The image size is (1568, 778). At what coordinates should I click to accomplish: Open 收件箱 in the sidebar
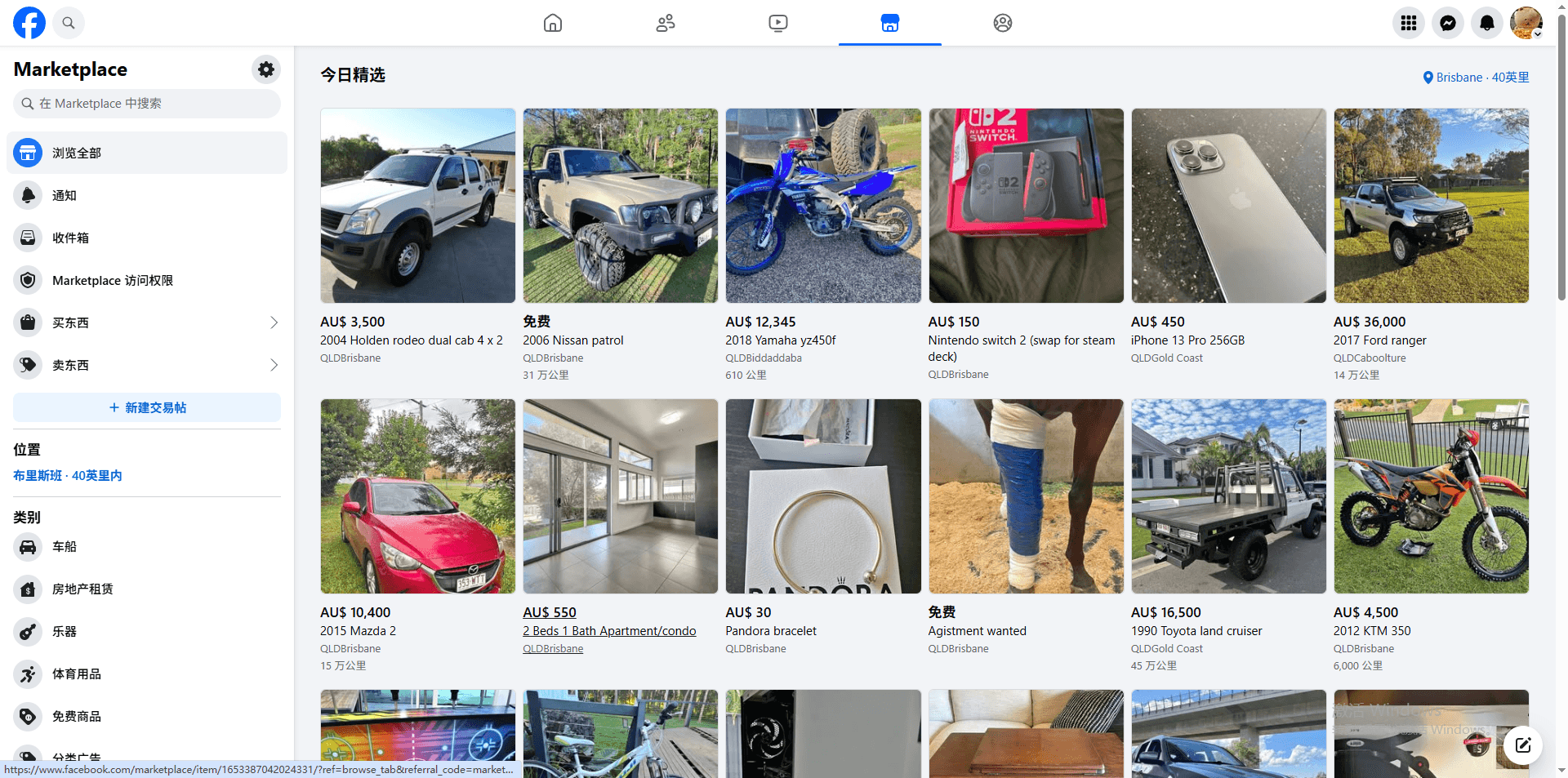pos(147,238)
